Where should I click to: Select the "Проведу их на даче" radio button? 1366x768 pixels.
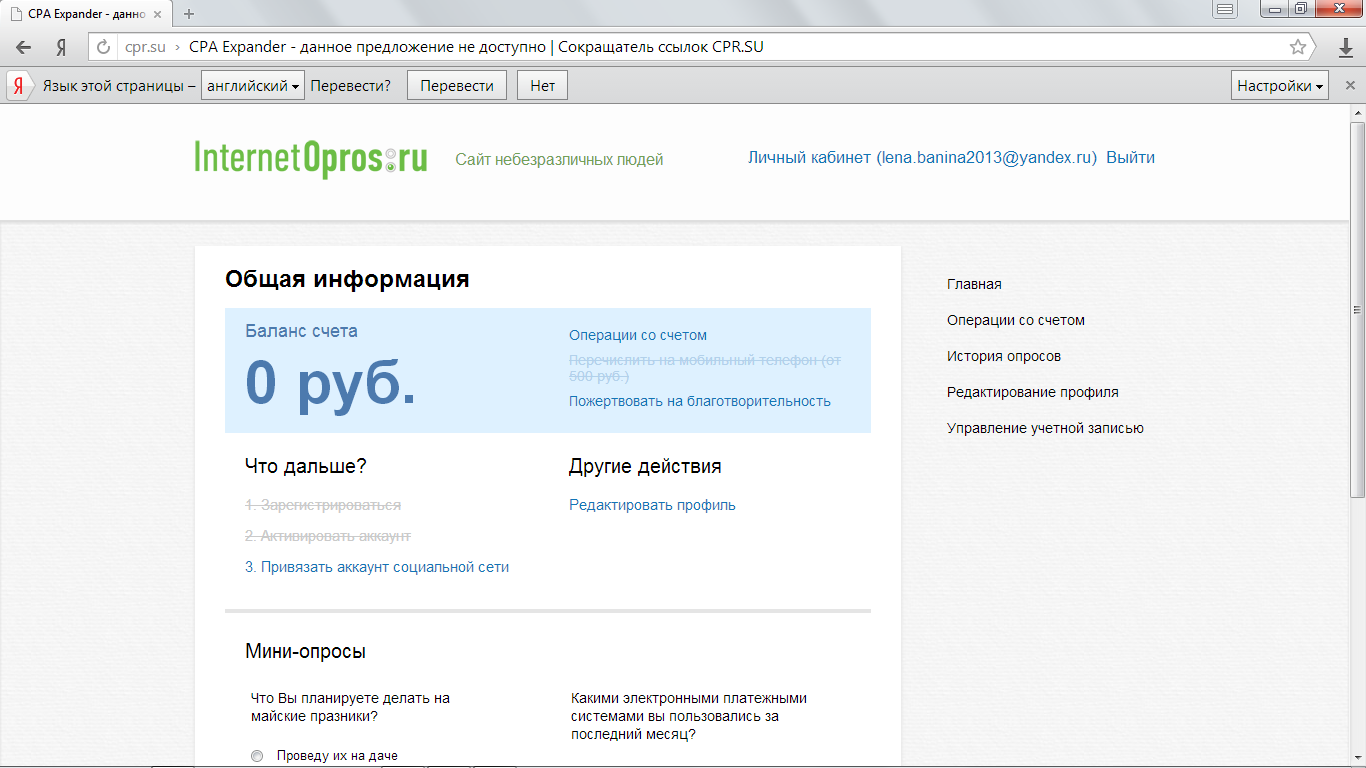(257, 756)
